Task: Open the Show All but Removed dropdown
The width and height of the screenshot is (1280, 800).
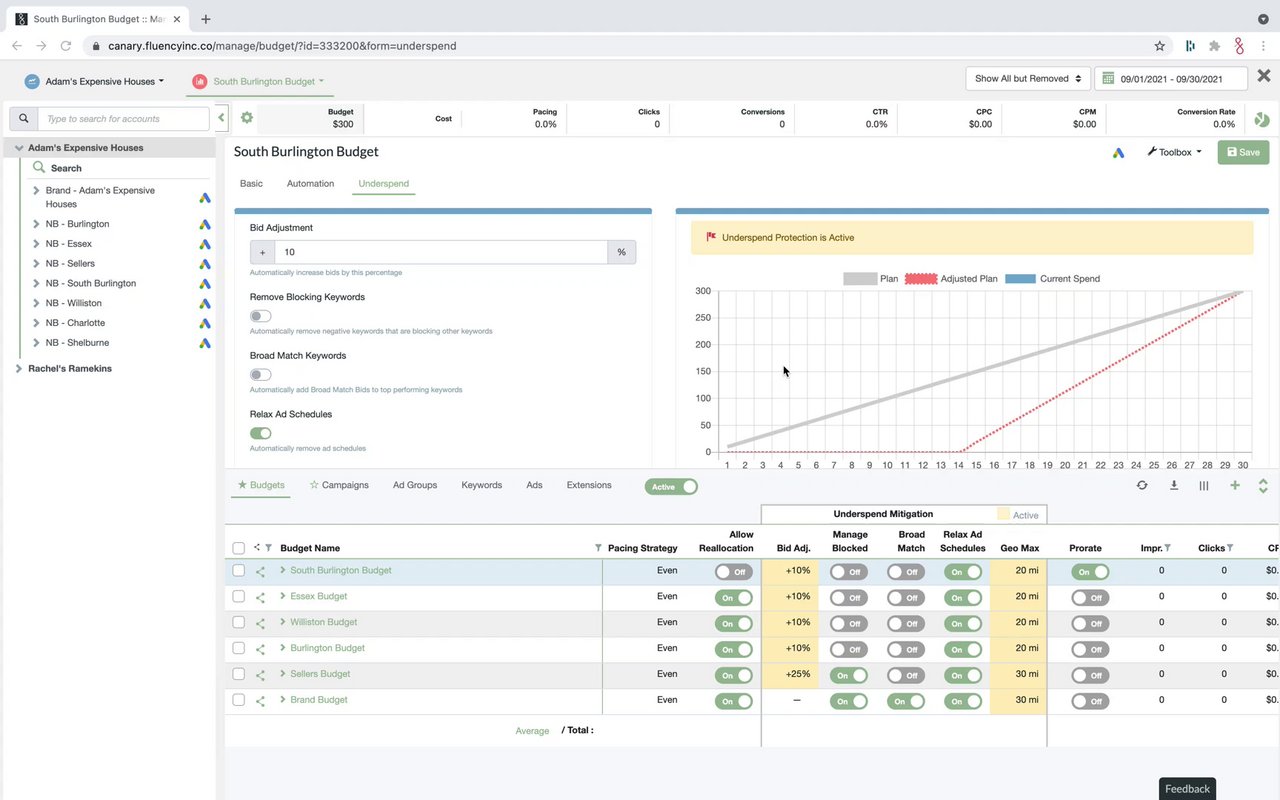Action: click(1029, 78)
